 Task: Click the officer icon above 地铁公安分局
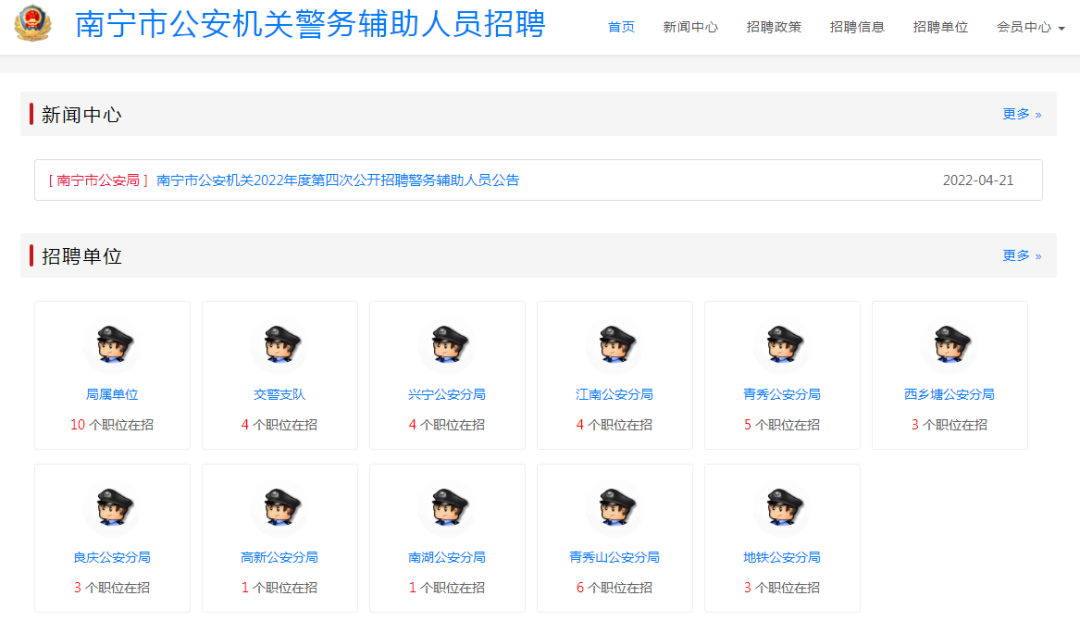pos(782,508)
